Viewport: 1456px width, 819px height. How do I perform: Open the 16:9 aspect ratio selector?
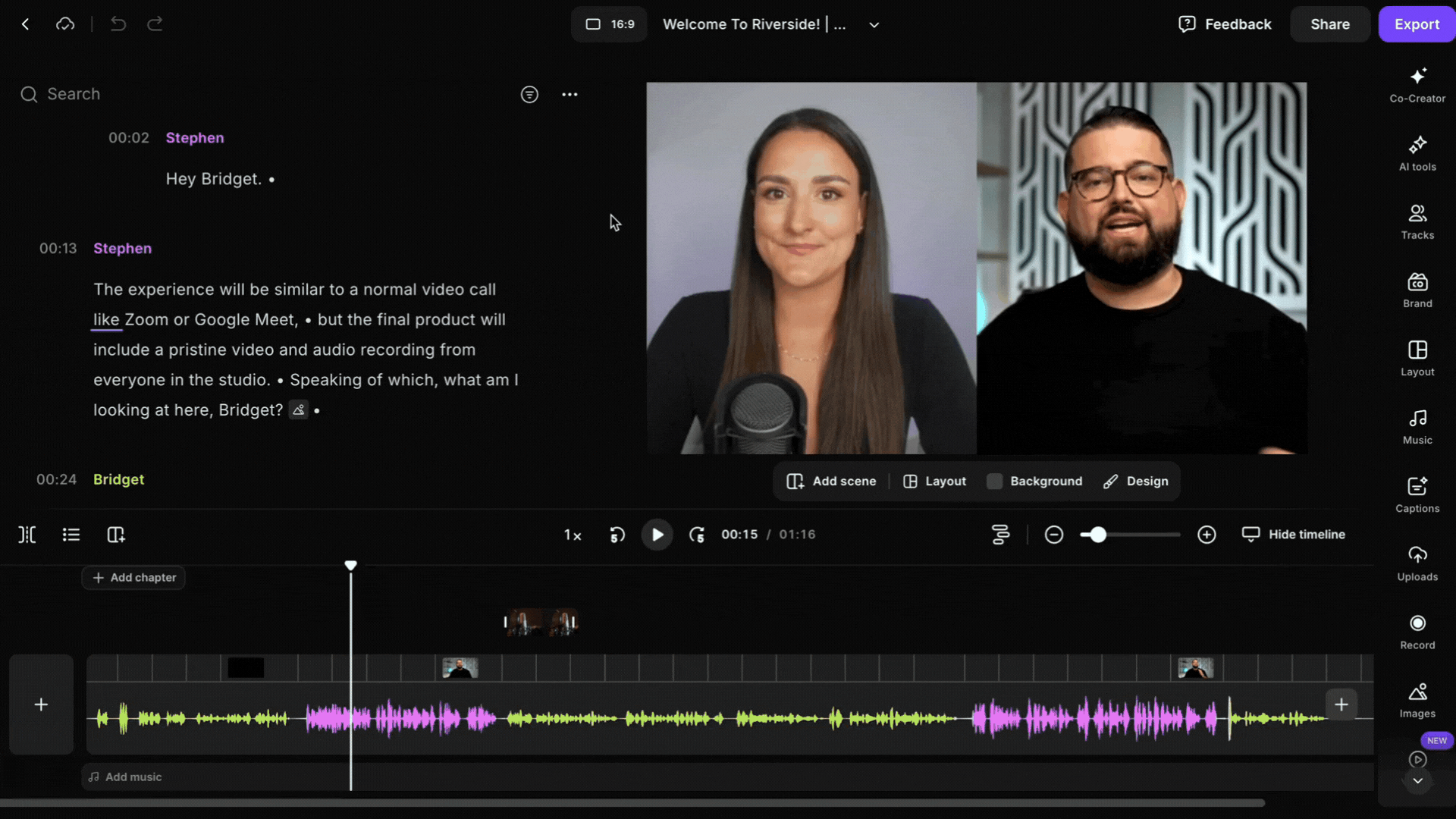tap(610, 24)
